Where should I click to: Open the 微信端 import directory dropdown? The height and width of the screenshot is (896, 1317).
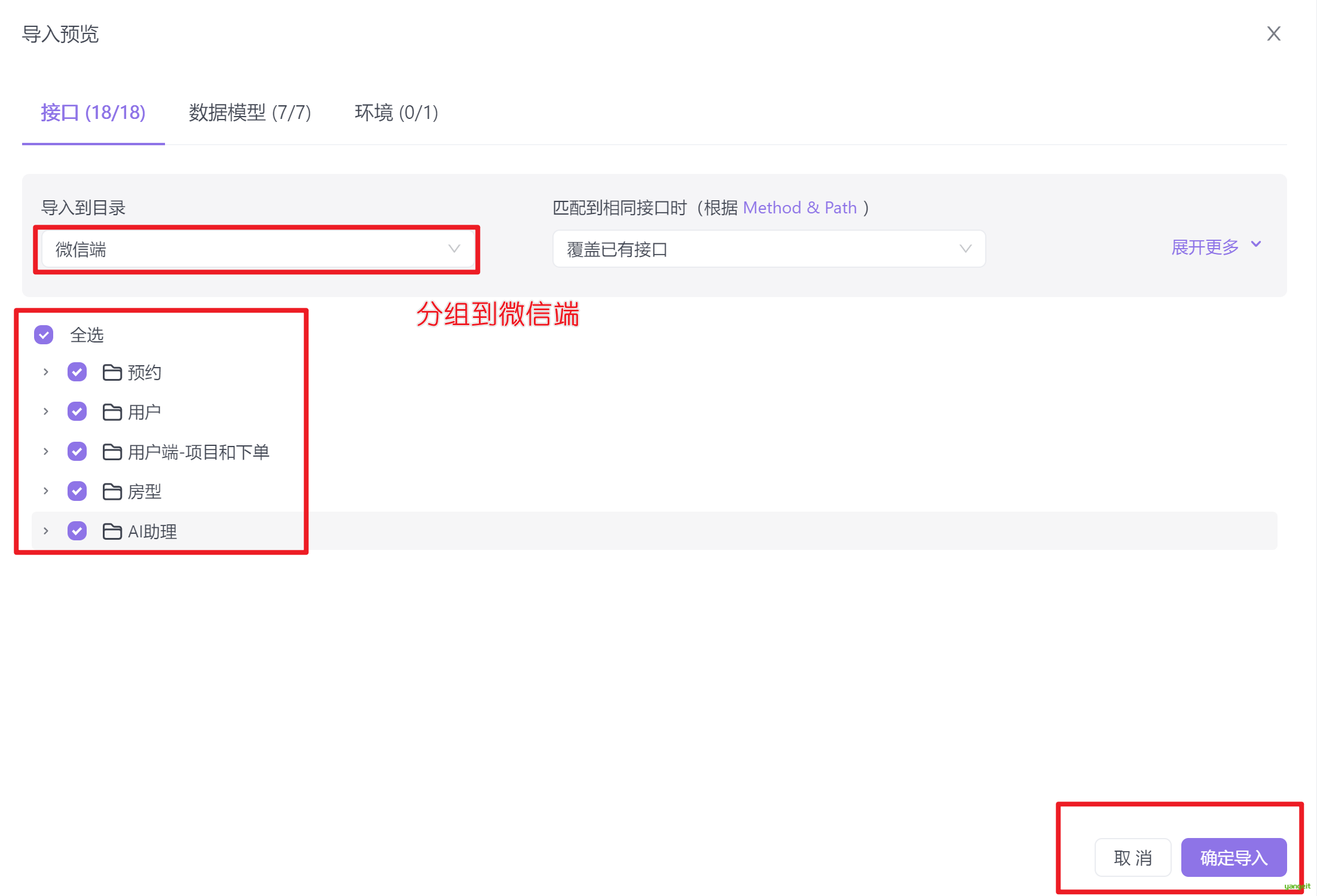coord(257,249)
